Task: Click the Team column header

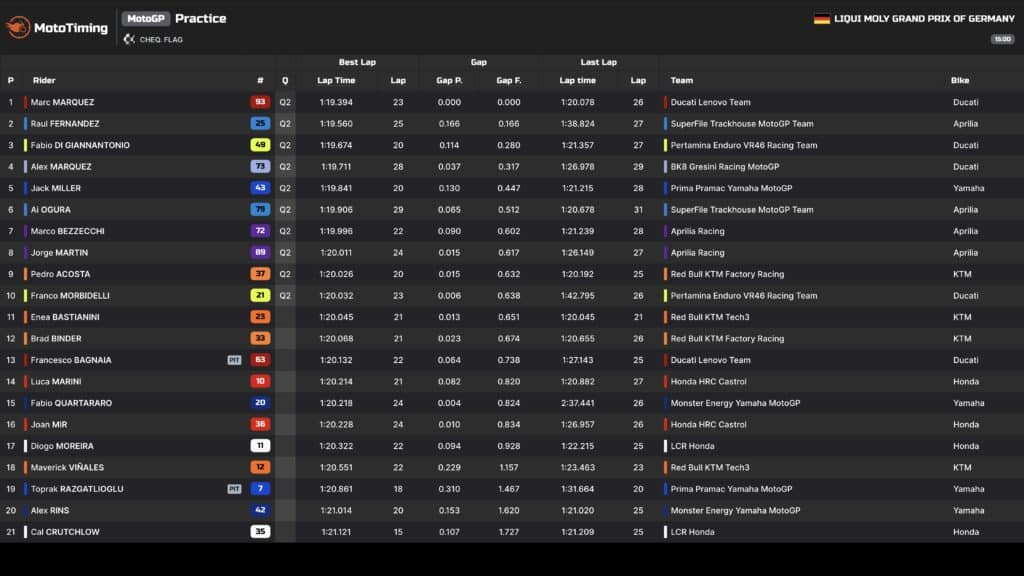Action: 681,80
